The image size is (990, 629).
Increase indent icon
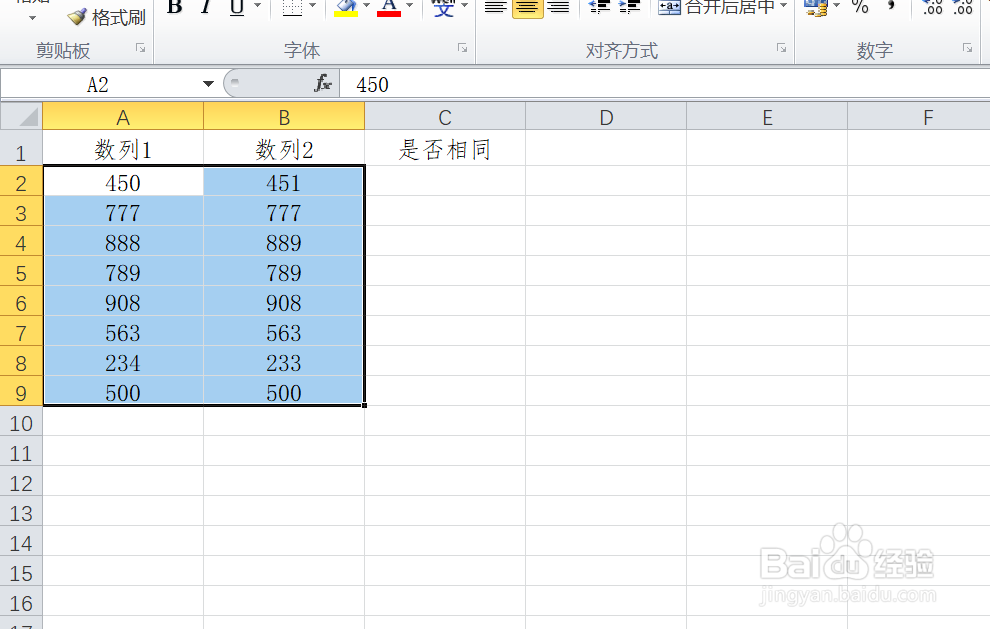pyautogui.click(x=629, y=8)
